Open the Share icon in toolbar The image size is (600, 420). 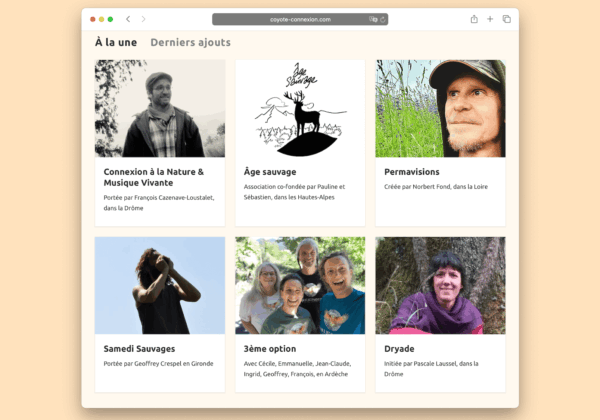pyautogui.click(x=473, y=19)
